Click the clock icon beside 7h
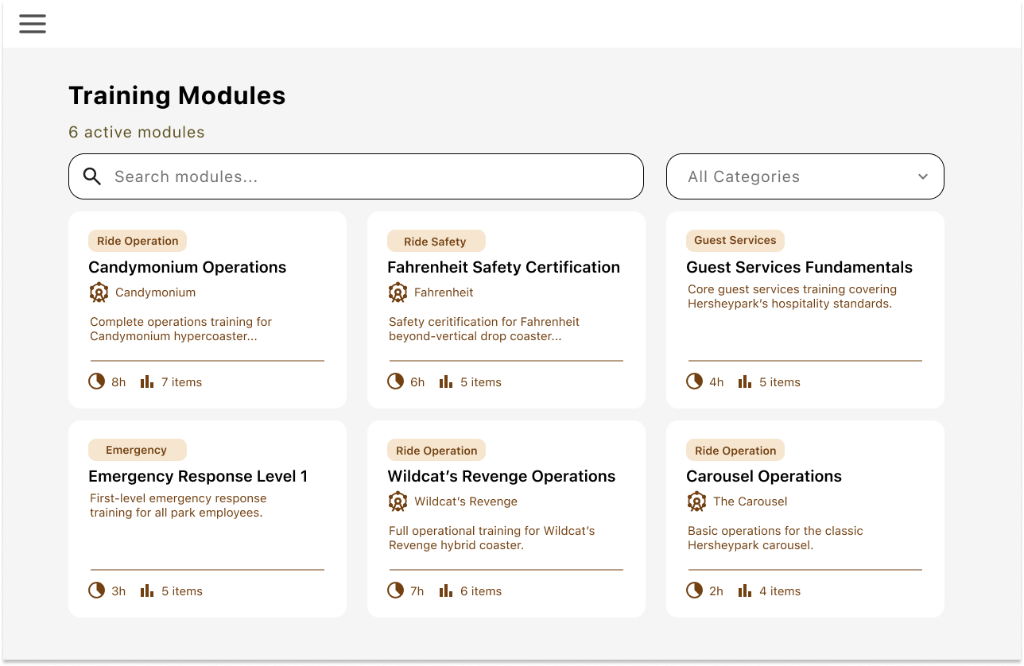Image resolution: width=1024 pixels, height=666 pixels. (x=396, y=590)
